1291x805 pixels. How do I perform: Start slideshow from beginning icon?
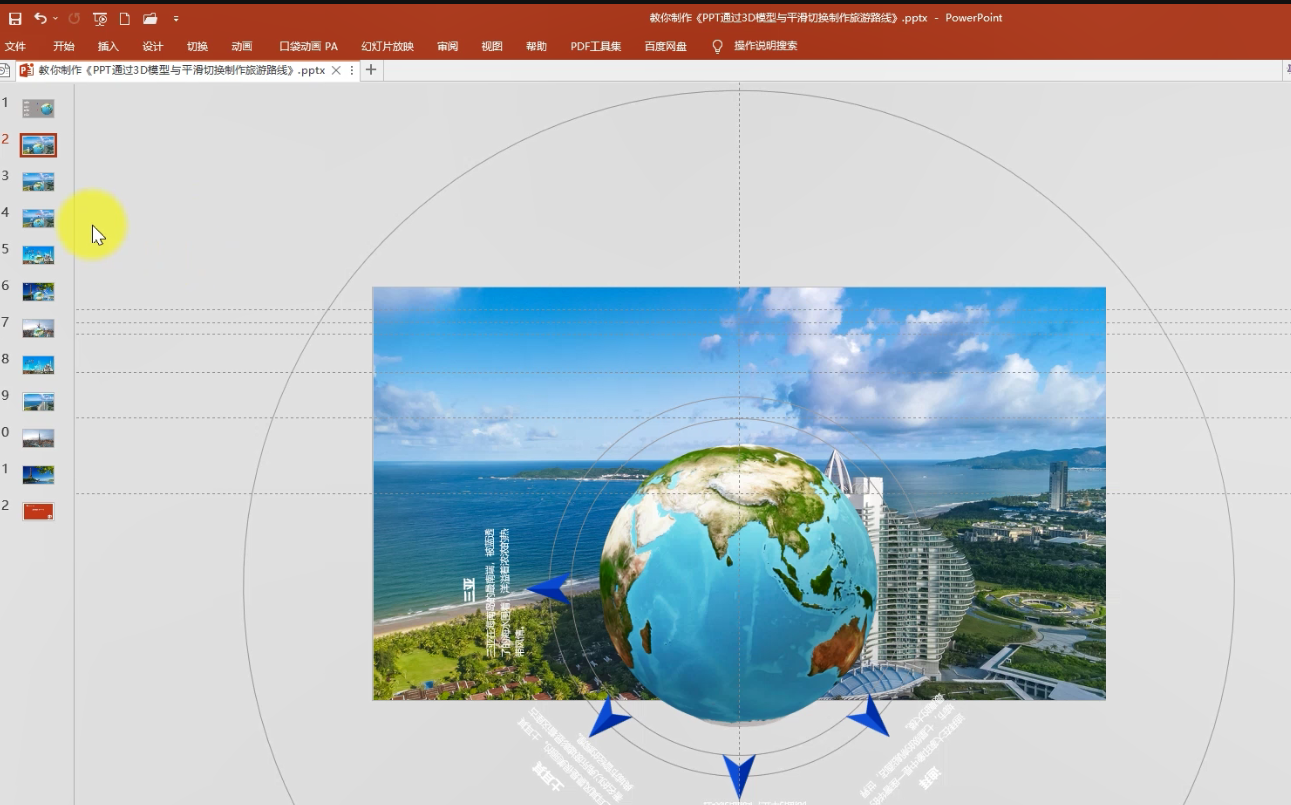click(100, 18)
